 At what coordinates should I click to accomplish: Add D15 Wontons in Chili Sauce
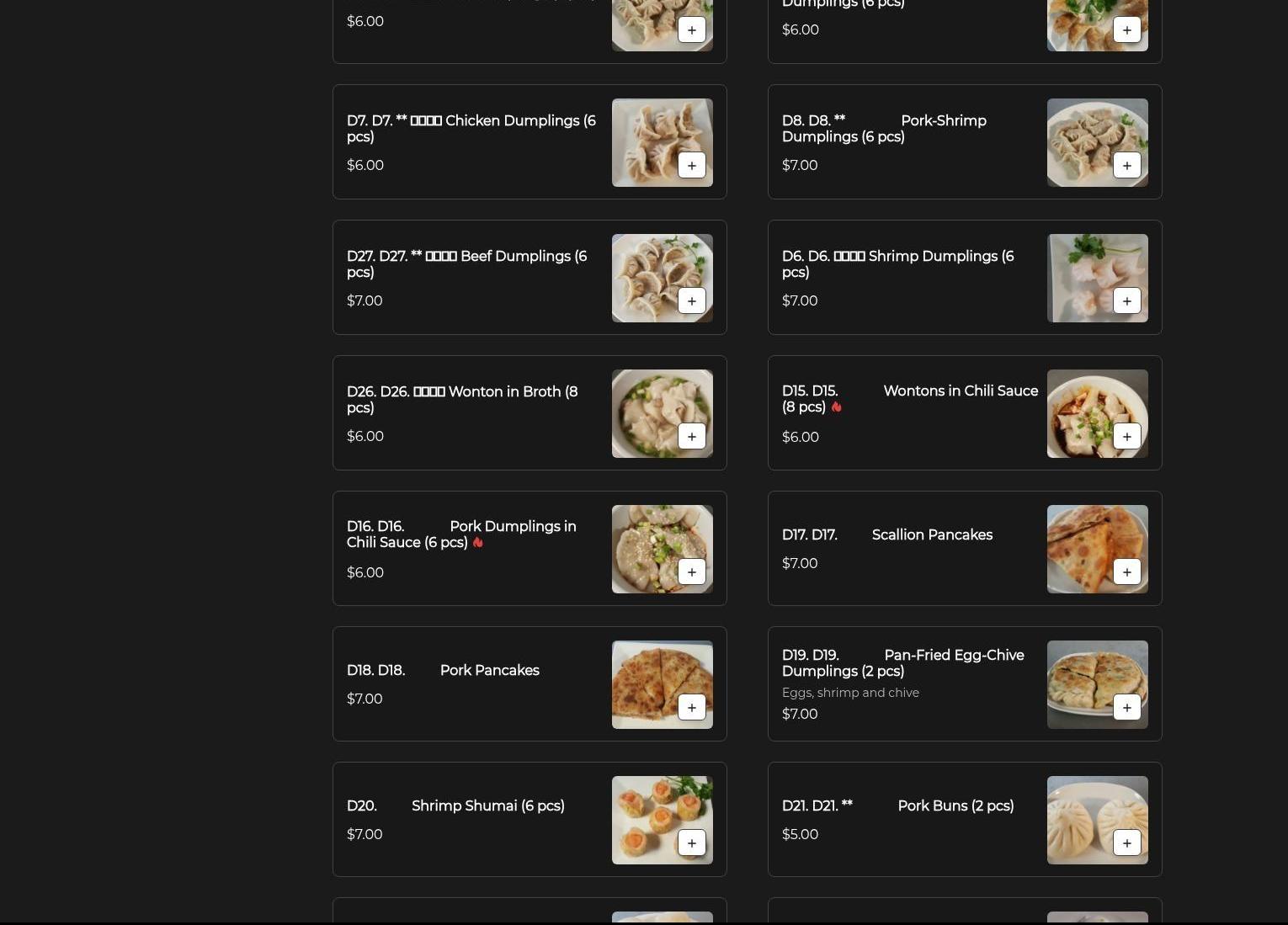click(1127, 436)
